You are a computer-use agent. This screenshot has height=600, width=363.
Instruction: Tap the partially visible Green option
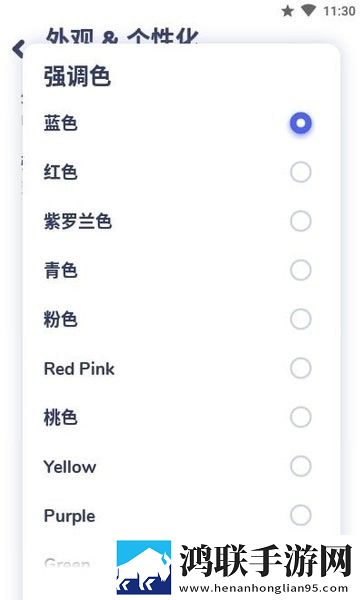[67, 563]
